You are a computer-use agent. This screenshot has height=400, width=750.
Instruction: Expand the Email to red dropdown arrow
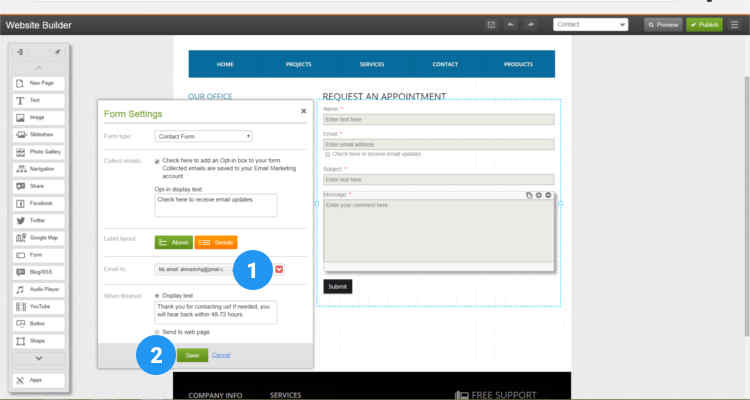[279, 269]
